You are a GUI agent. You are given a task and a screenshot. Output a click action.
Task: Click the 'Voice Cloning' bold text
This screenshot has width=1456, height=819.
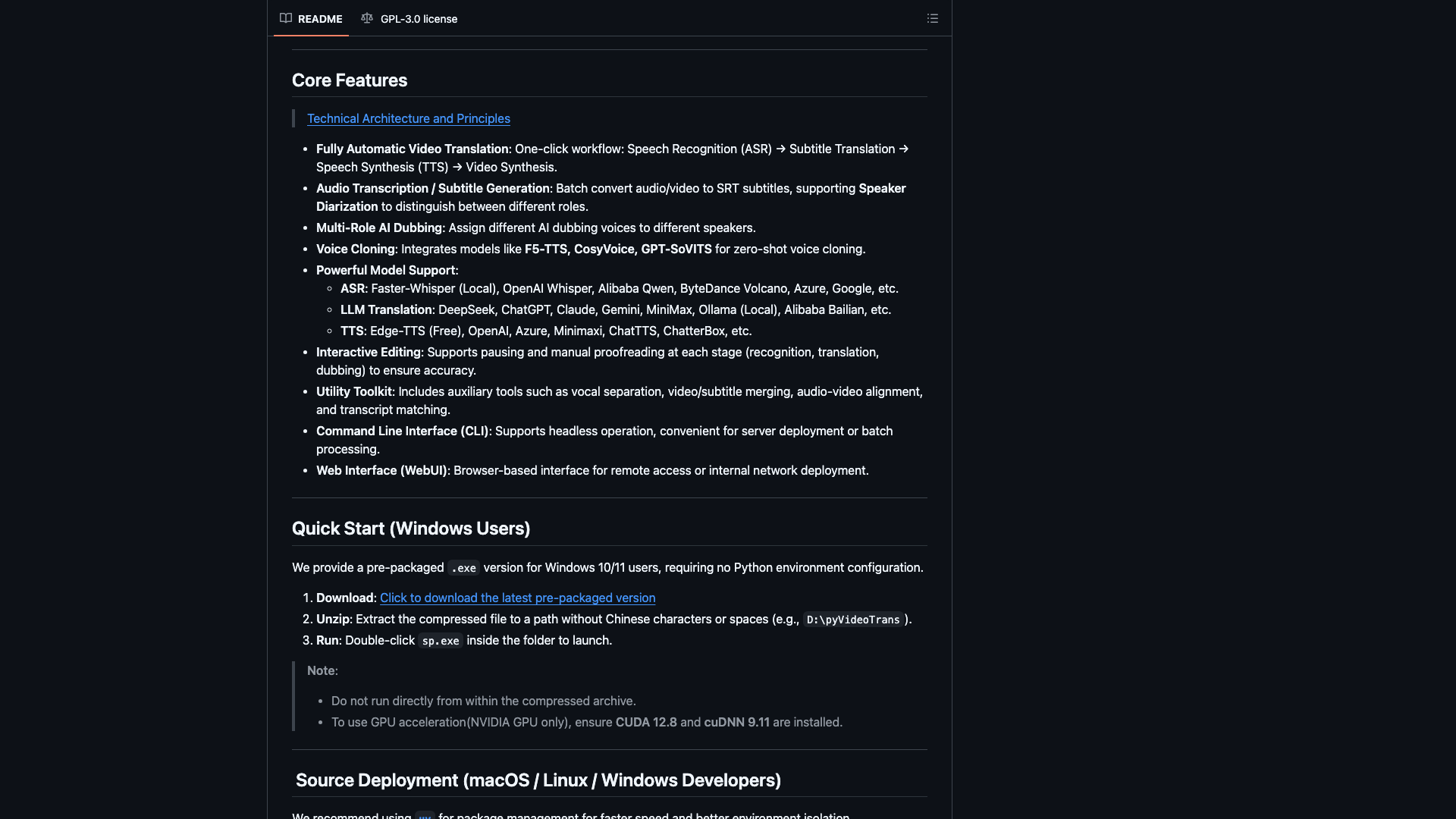(355, 249)
